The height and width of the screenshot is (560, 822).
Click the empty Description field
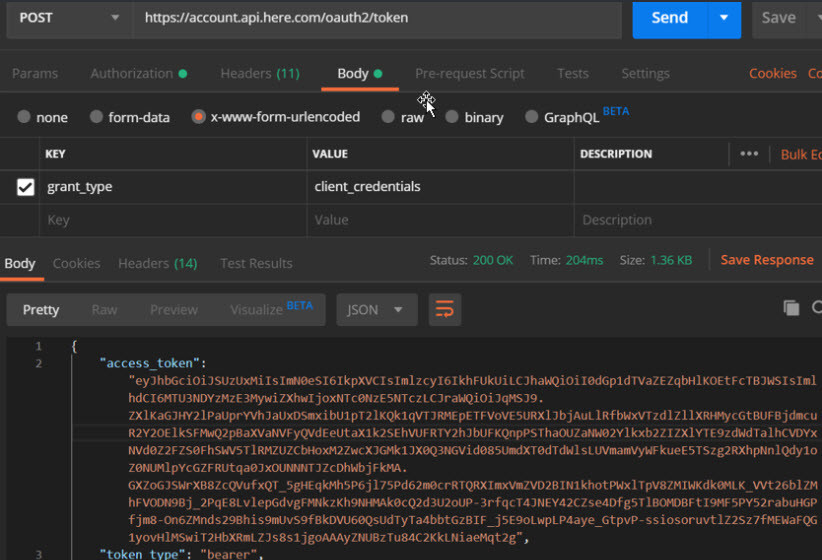click(698, 220)
